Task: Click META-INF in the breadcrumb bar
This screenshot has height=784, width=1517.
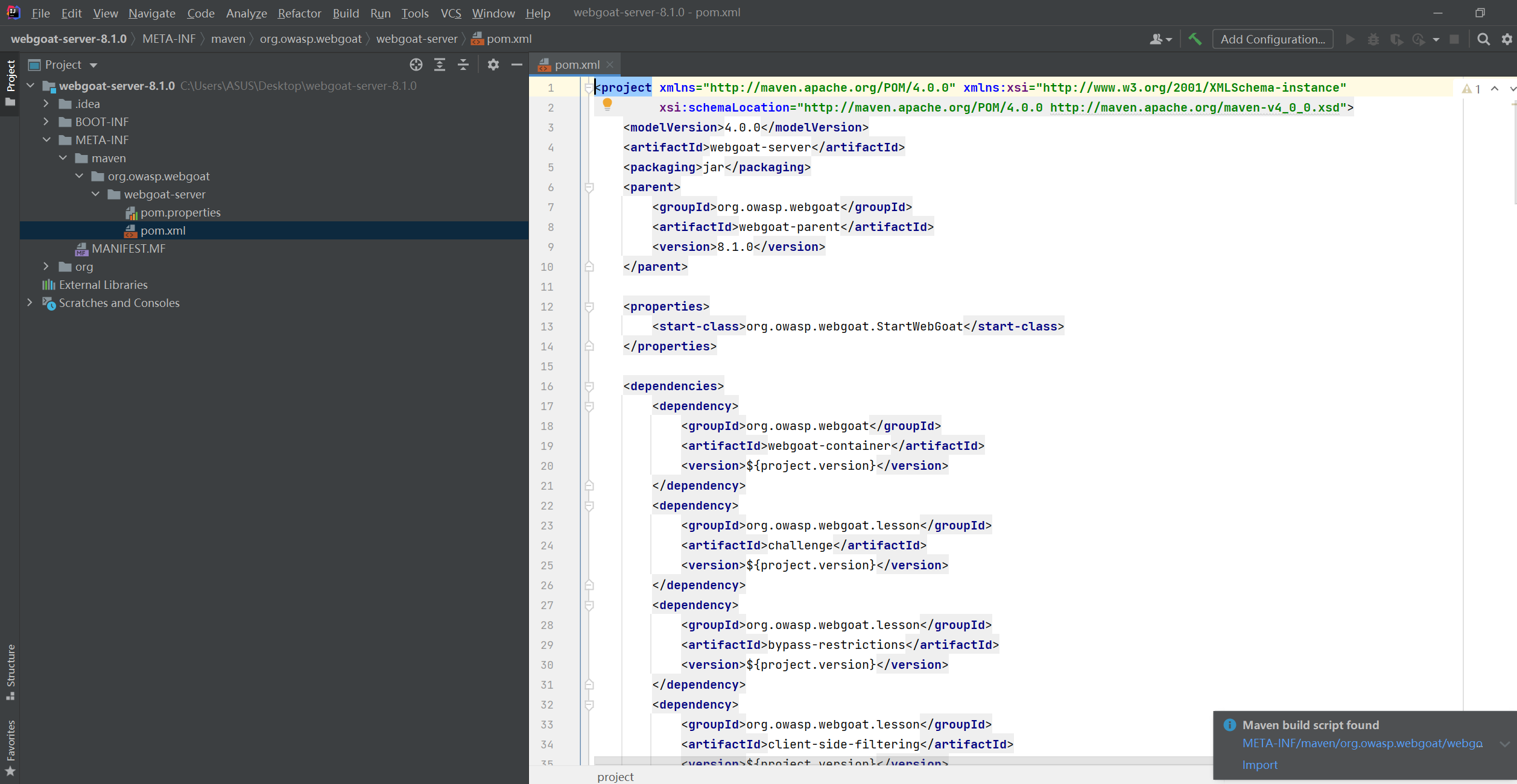Action: tap(169, 39)
